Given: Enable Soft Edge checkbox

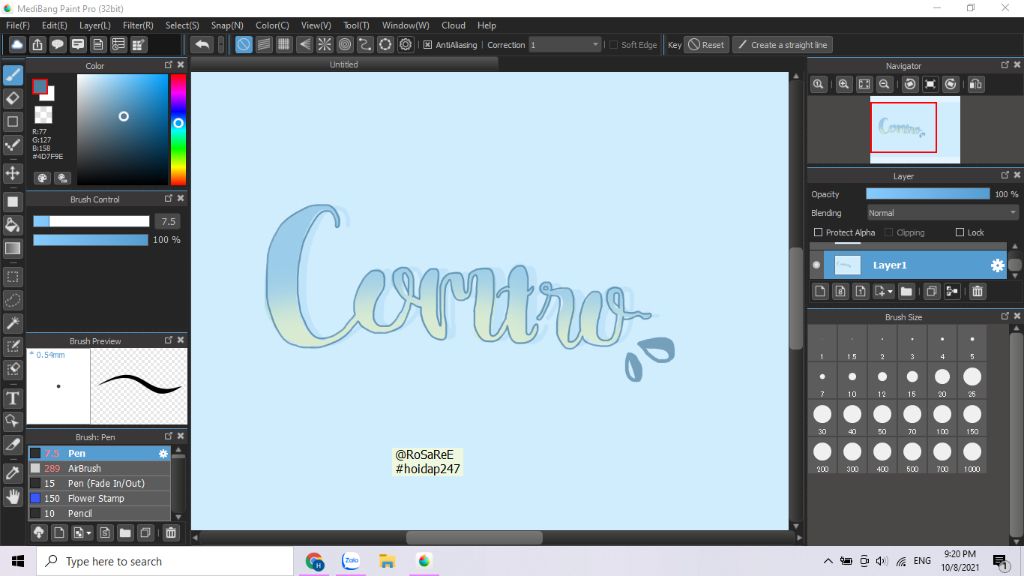Looking at the screenshot, I should coord(613,44).
